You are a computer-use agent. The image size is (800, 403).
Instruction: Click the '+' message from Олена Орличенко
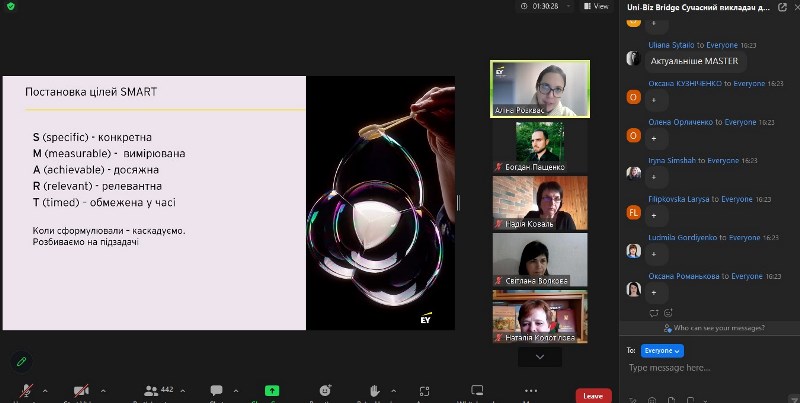pyautogui.click(x=657, y=139)
